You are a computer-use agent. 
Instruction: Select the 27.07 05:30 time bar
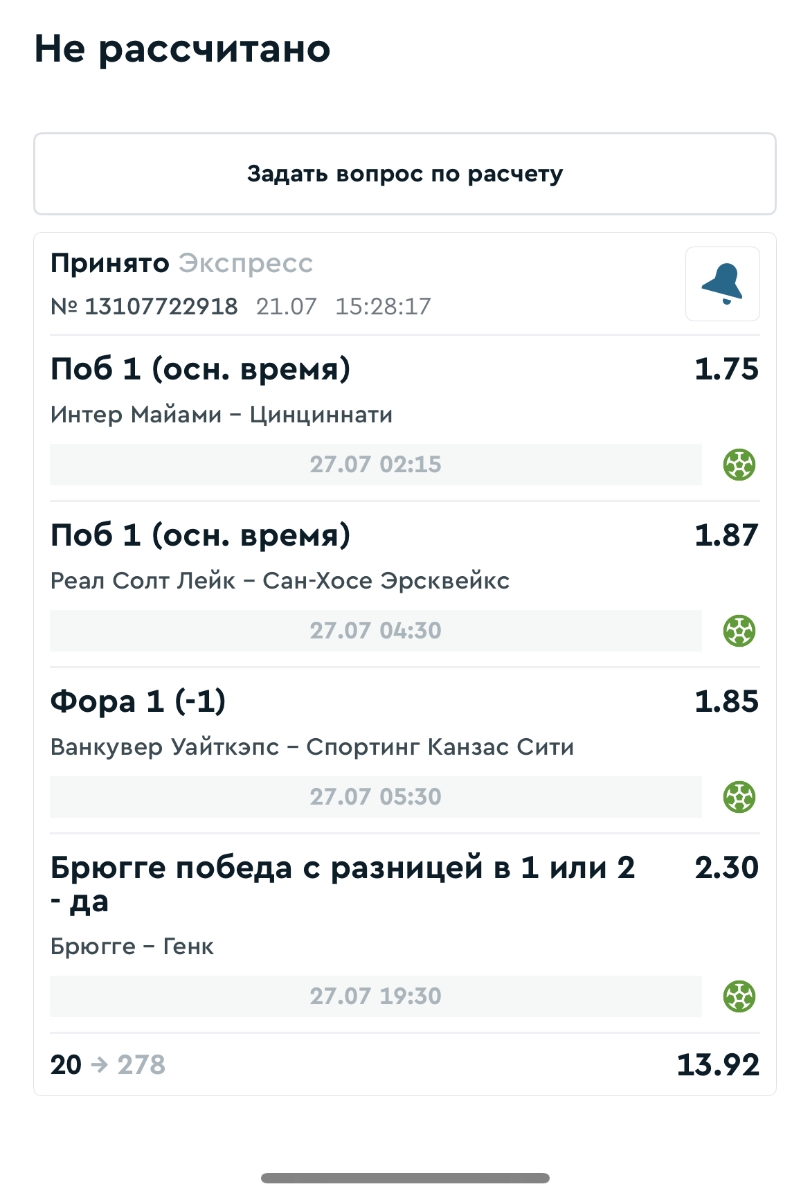[x=376, y=797]
